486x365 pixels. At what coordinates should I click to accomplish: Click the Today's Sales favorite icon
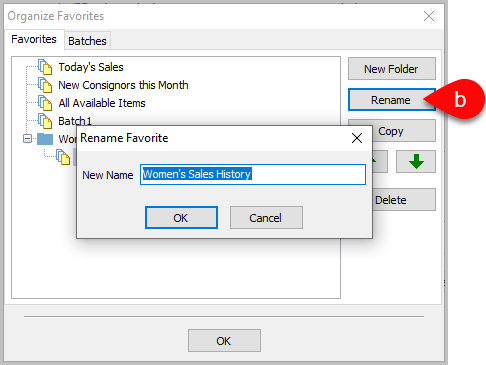(x=45, y=67)
